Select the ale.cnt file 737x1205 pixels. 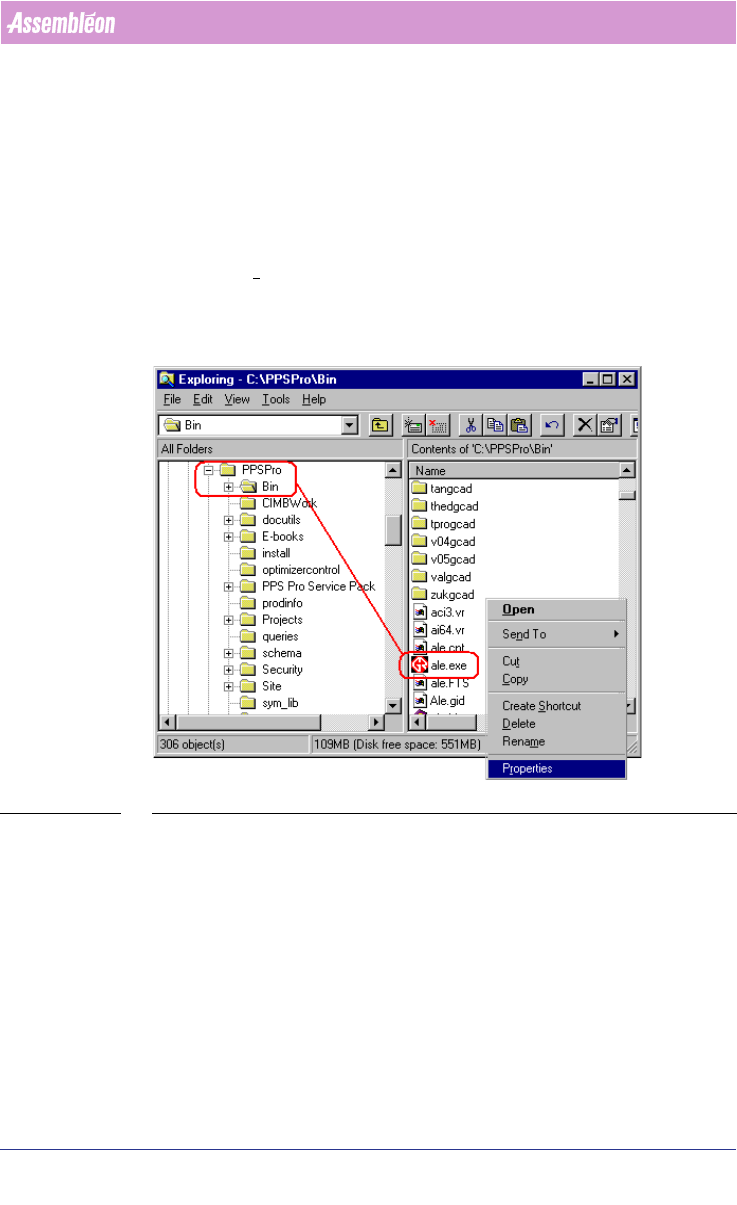coord(437,646)
